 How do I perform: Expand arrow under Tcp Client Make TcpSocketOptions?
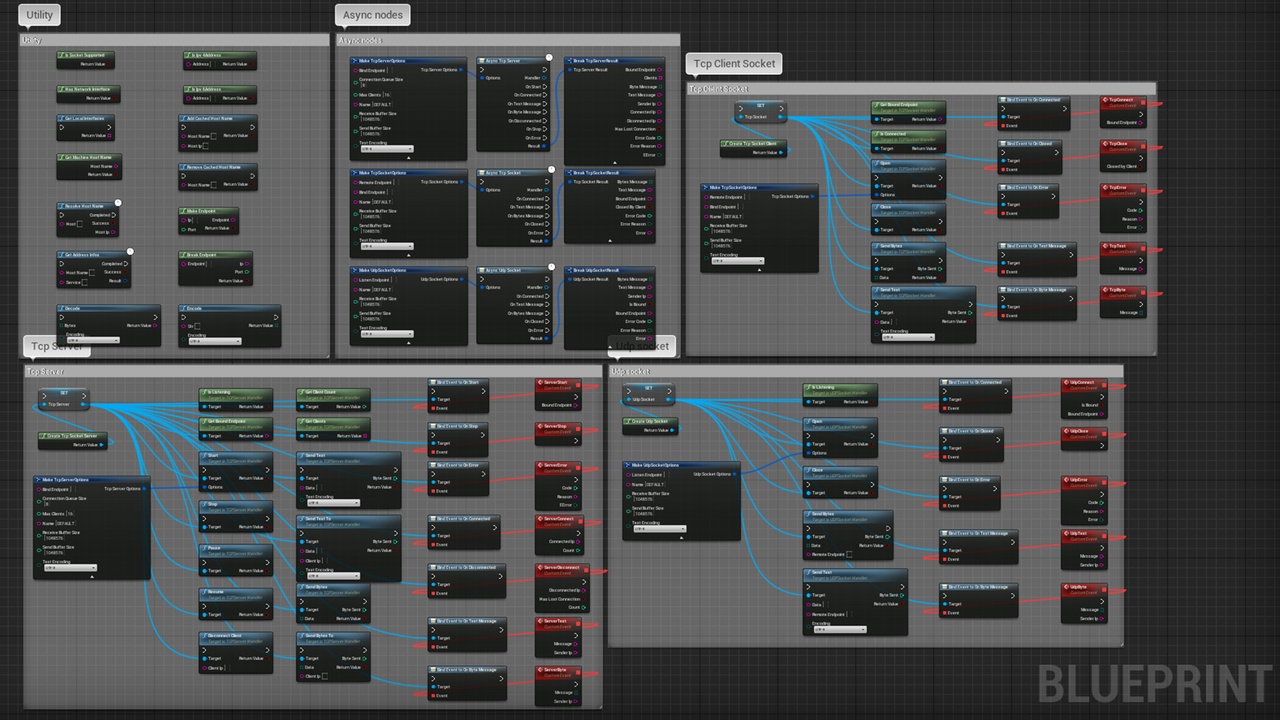point(759,269)
